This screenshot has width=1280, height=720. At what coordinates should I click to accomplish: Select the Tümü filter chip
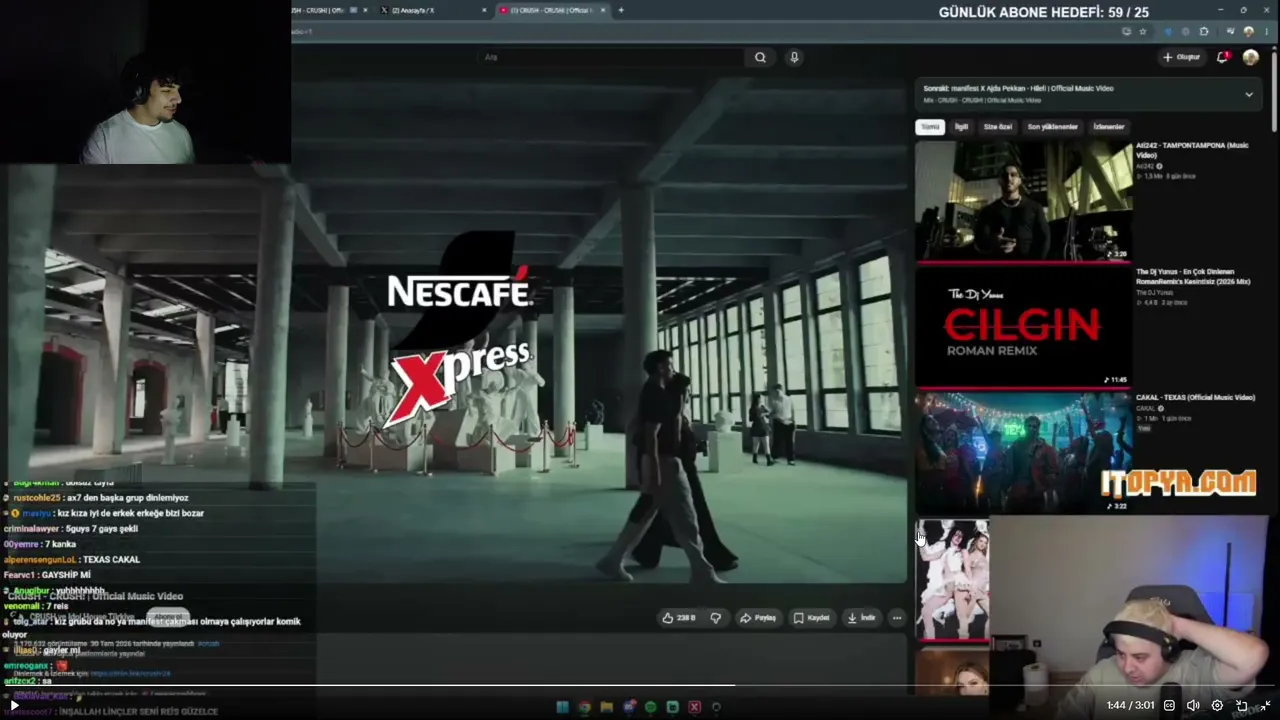tap(930, 127)
